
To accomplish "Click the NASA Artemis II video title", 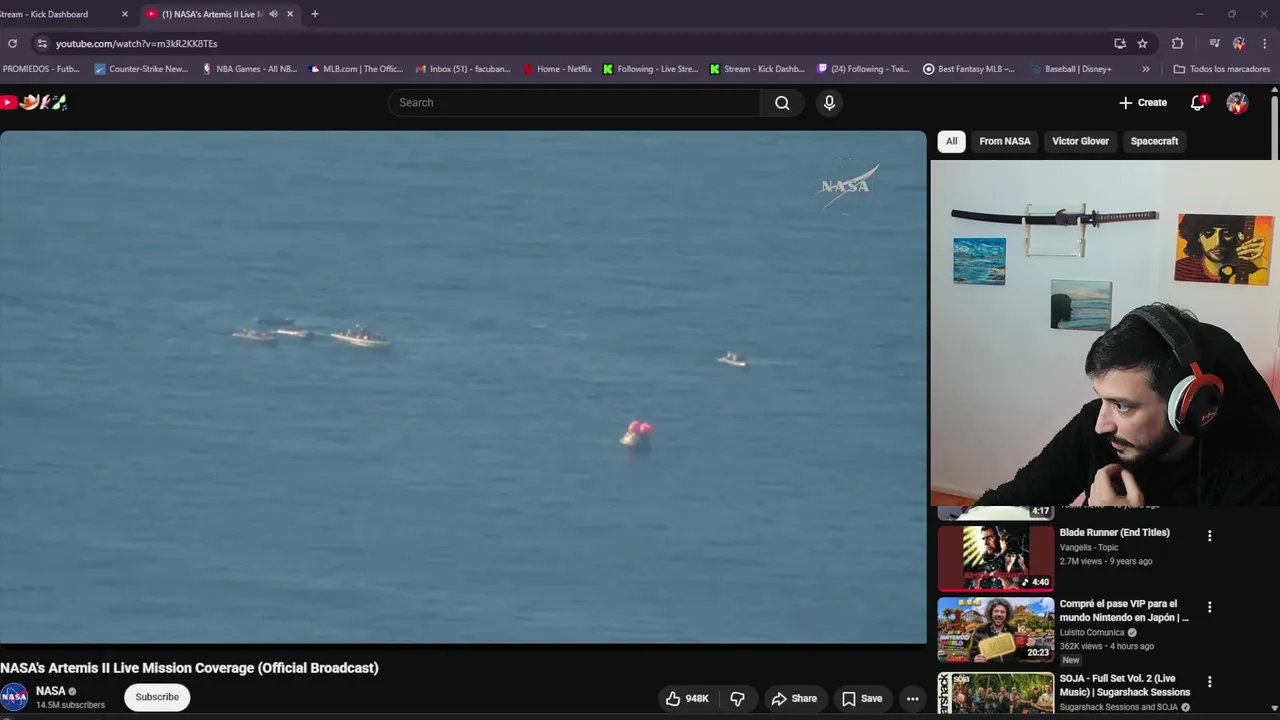I will tap(189, 668).
